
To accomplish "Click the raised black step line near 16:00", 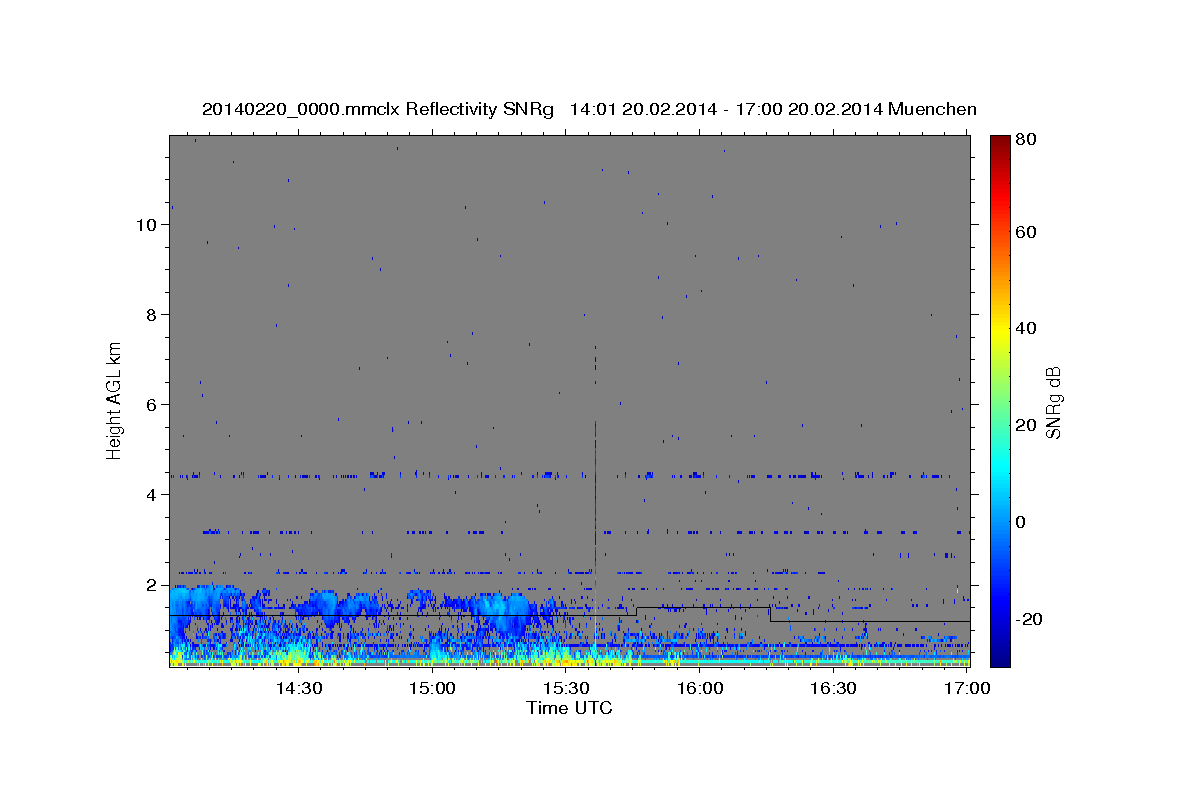I will tap(703, 607).
